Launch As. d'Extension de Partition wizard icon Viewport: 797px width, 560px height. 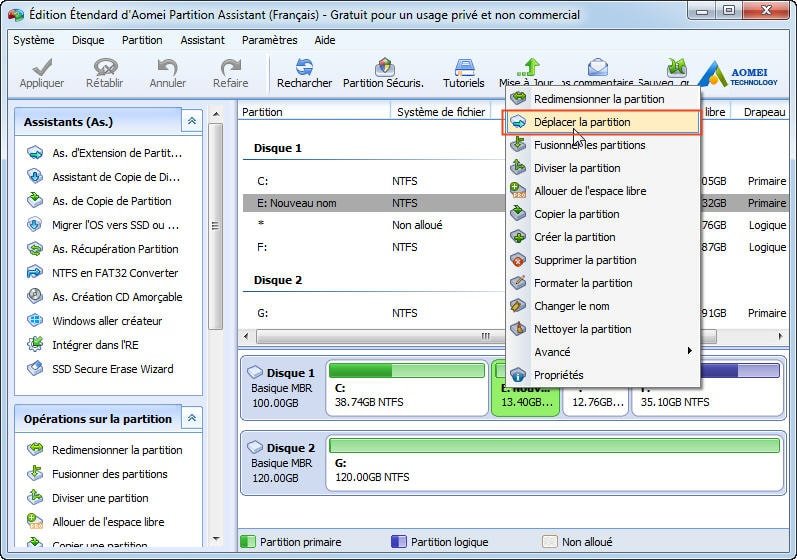(x=35, y=152)
